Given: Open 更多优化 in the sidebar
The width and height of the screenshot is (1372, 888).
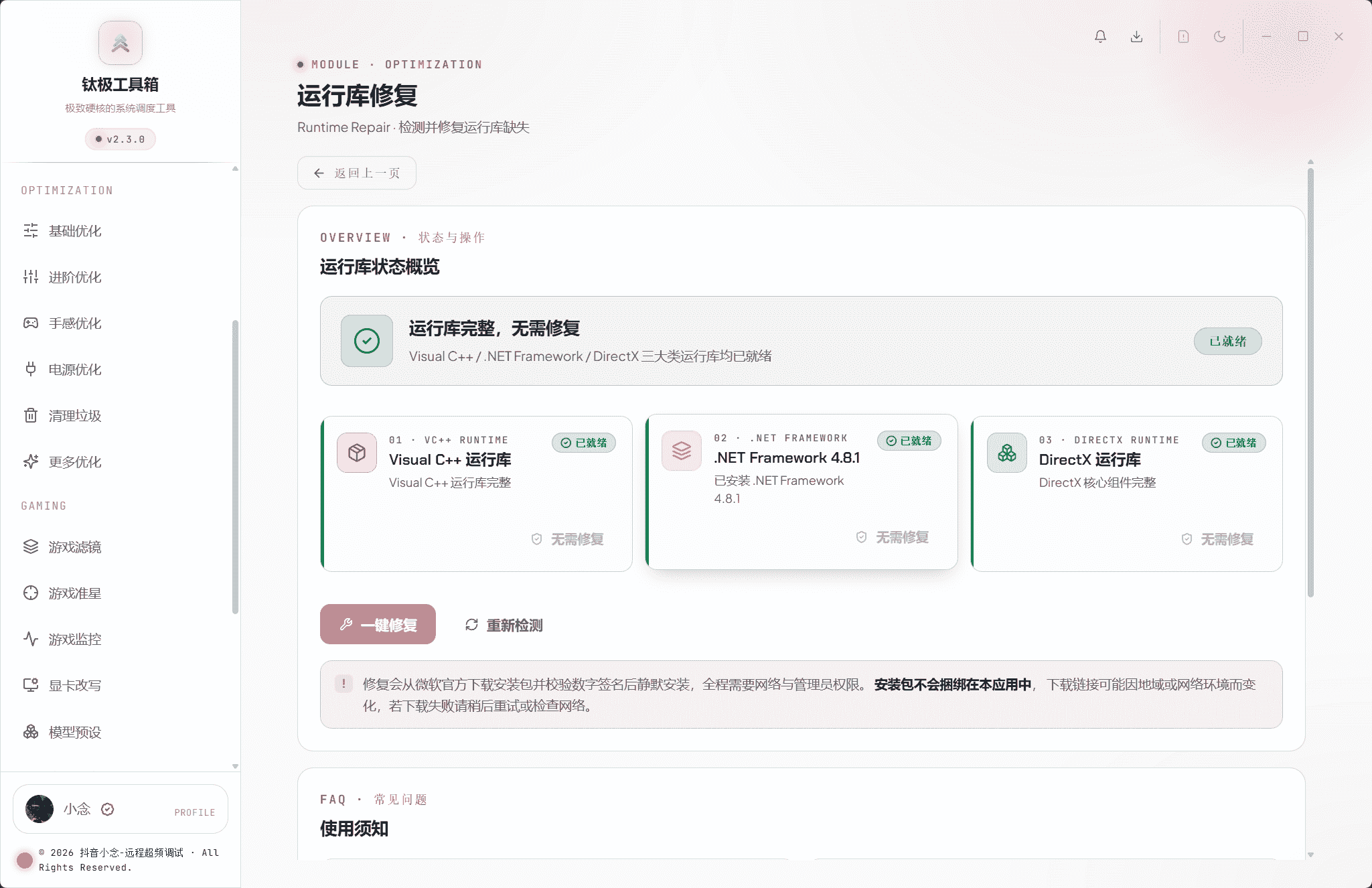Looking at the screenshot, I should [121, 462].
